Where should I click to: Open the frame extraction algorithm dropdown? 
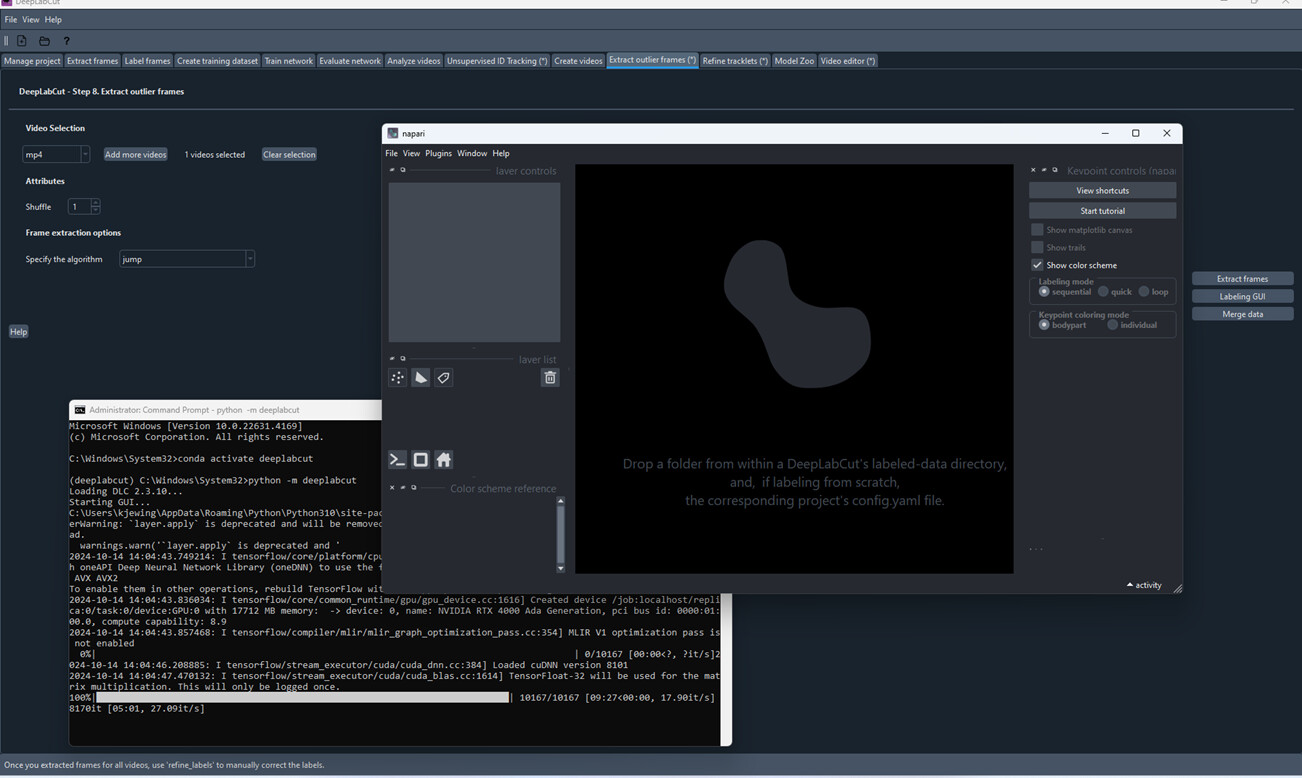251,258
